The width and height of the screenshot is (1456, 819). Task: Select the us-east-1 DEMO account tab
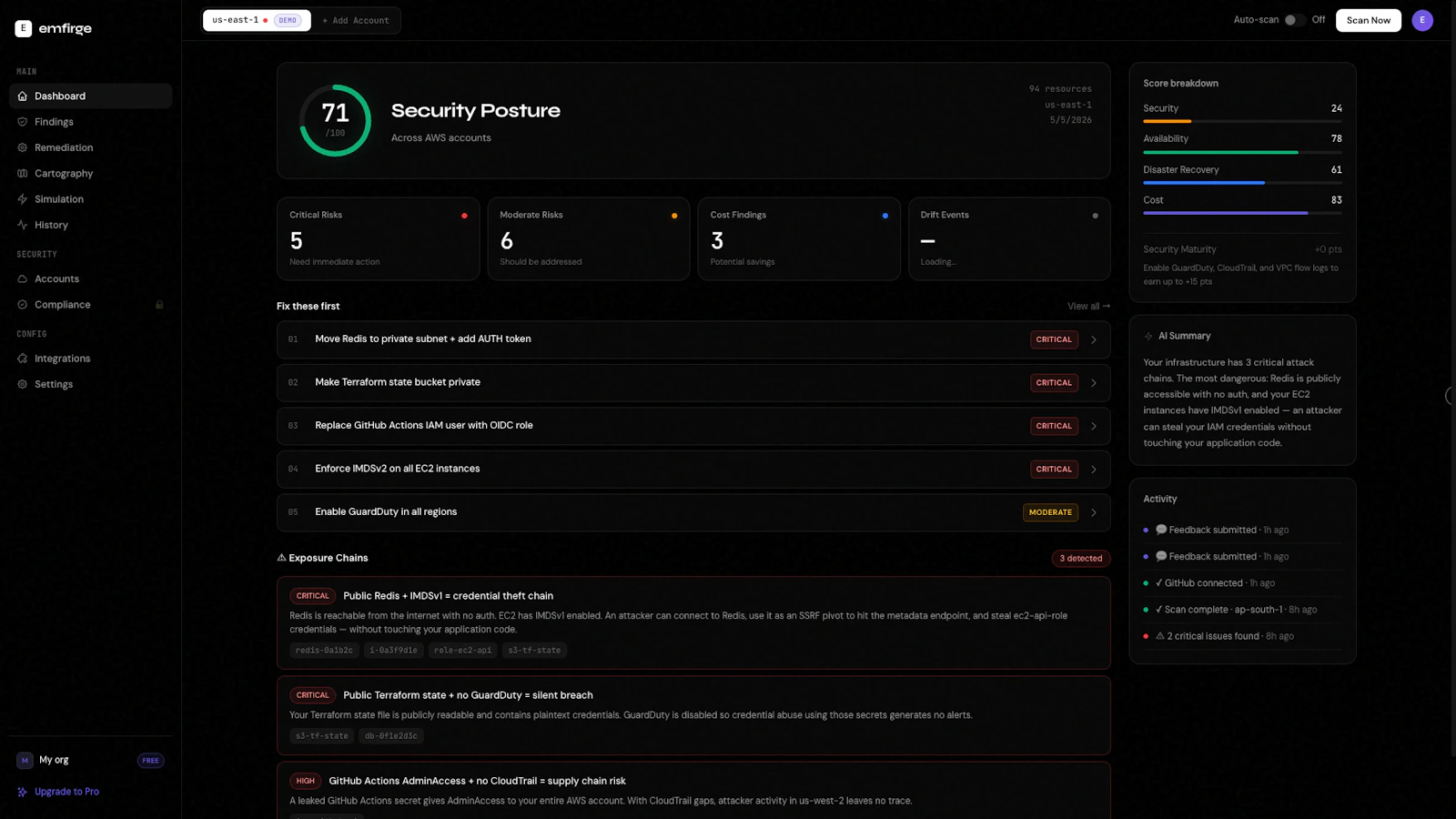click(x=257, y=20)
